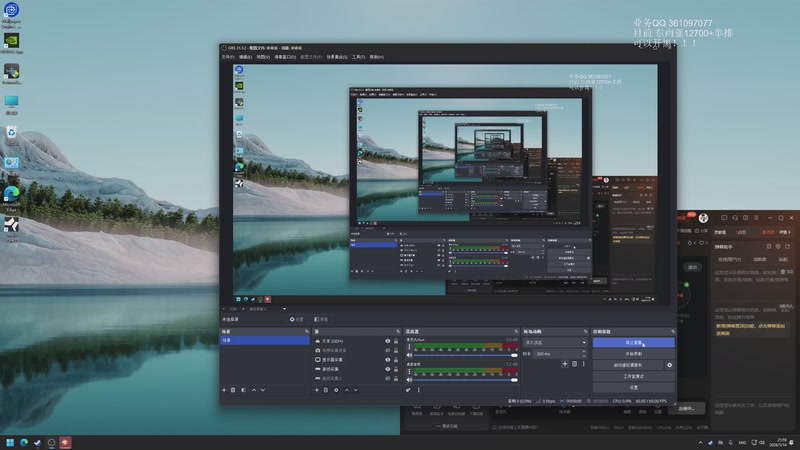Unlock the 游戏采集 source lock icon
The width and height of the screenshot is (800, 450).
click(x=396, y=369)
